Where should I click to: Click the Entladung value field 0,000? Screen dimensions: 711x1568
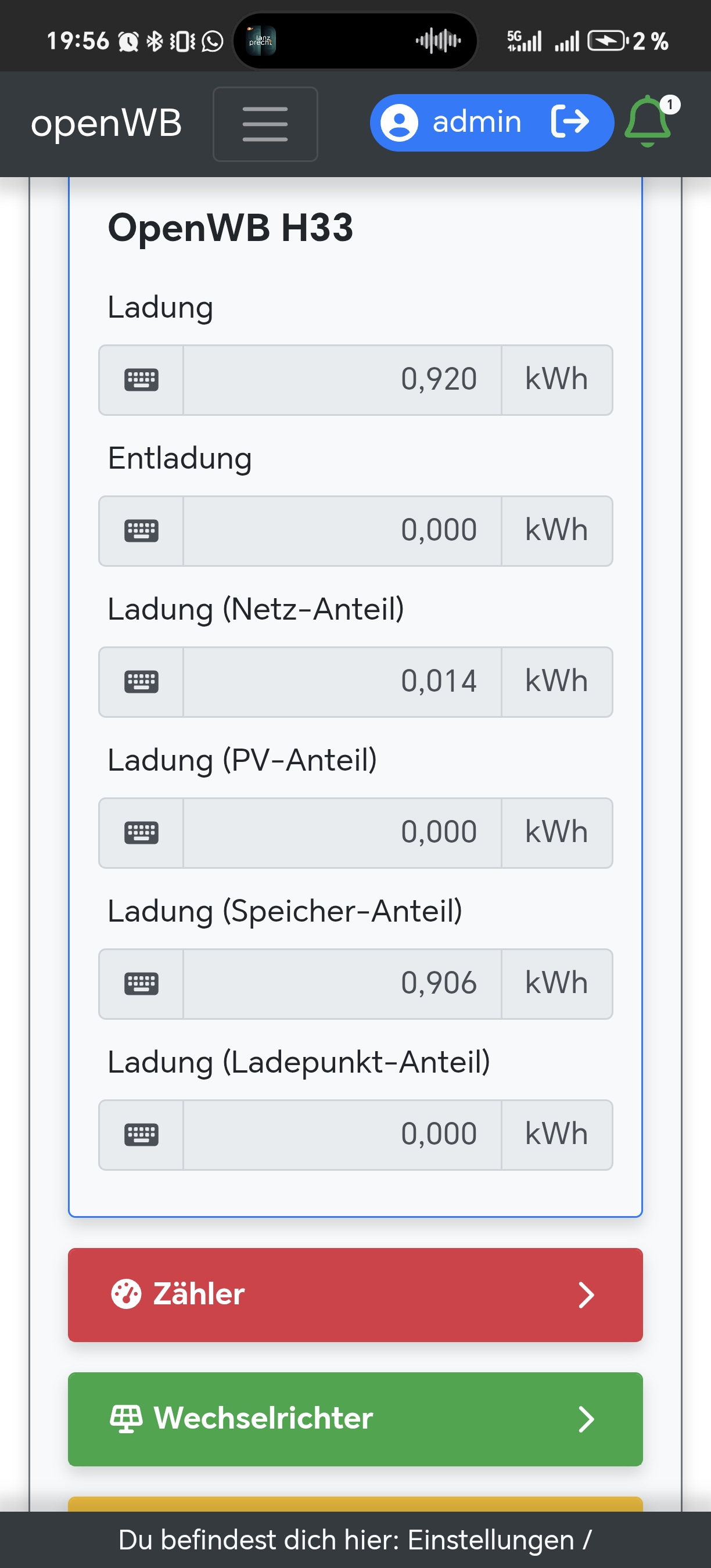(342, 531)
